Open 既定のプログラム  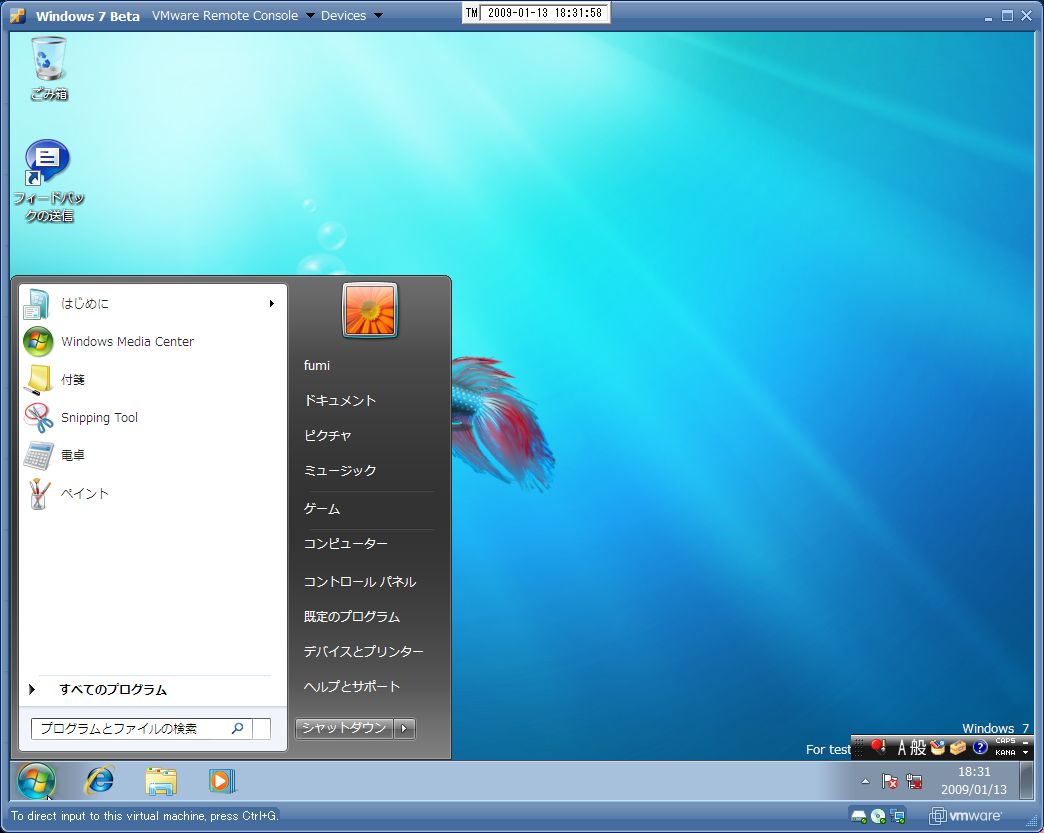point(352,617)
